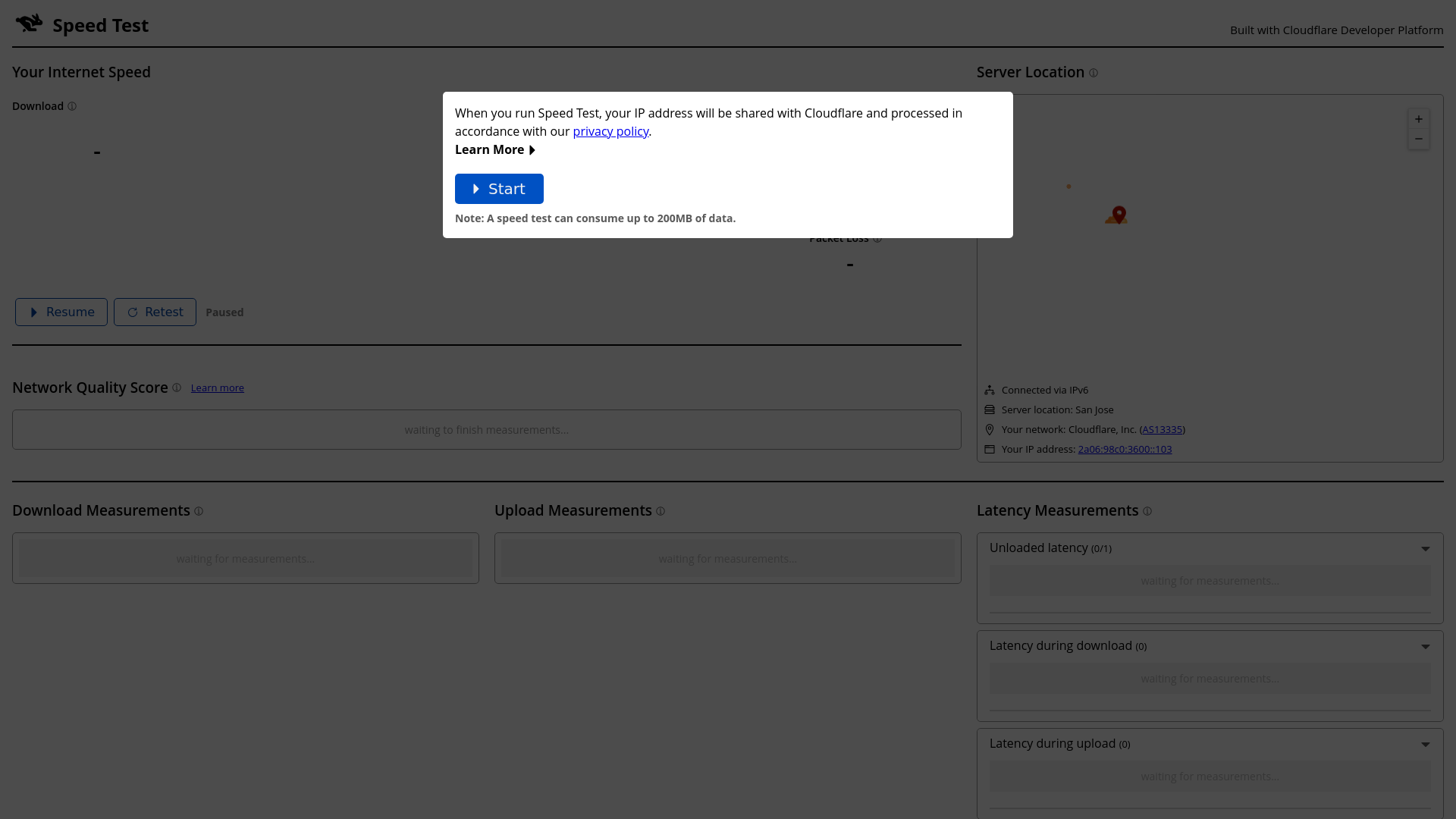Open the AS13335 network link
Screen dimensions: 1456x819
(x=1162, y=429)
